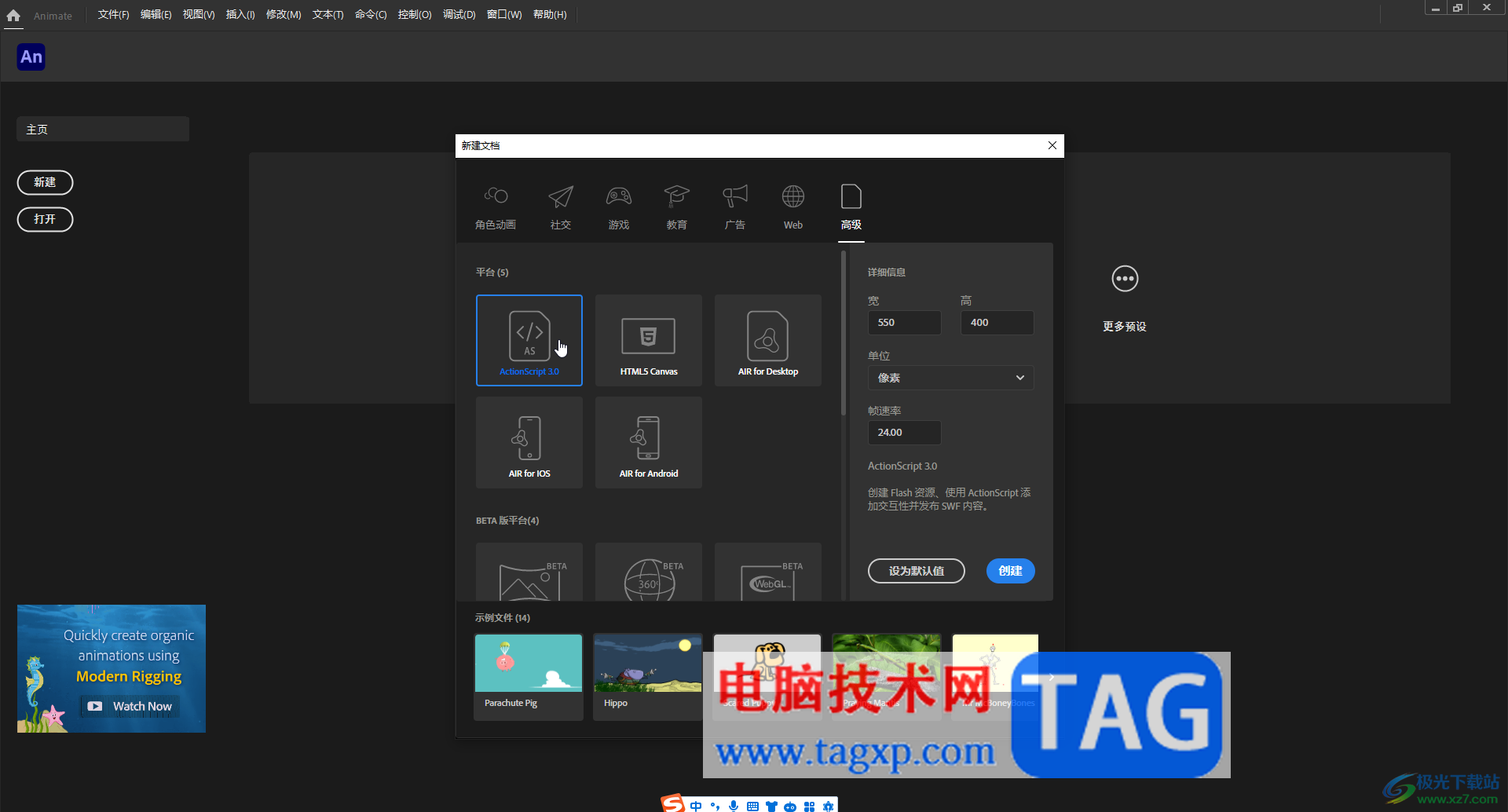The height and width of the screenshot is (812, 1508).
Task: Open the 窗口(W) menu
Action: (x=504, y=15)
